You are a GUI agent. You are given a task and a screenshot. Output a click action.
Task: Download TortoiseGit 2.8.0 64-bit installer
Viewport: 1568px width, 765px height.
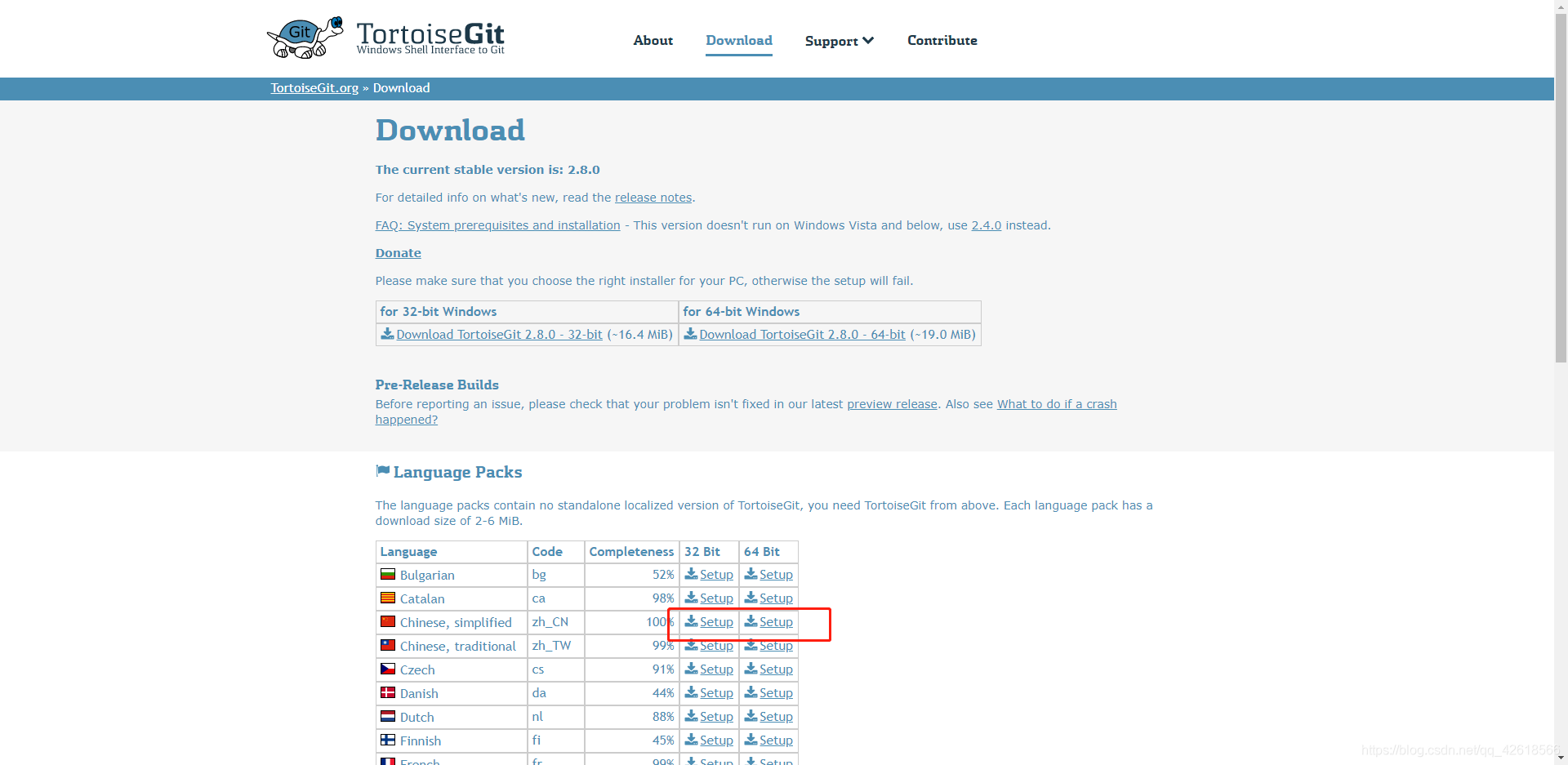[802, 335]
